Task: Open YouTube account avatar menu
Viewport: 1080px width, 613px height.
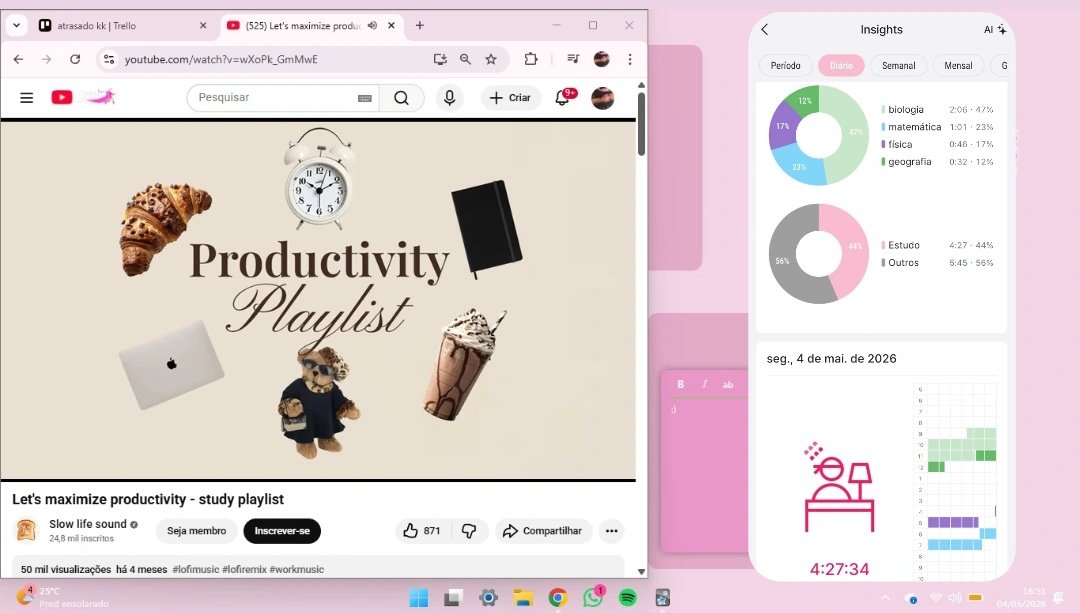Action: (603, 98)
